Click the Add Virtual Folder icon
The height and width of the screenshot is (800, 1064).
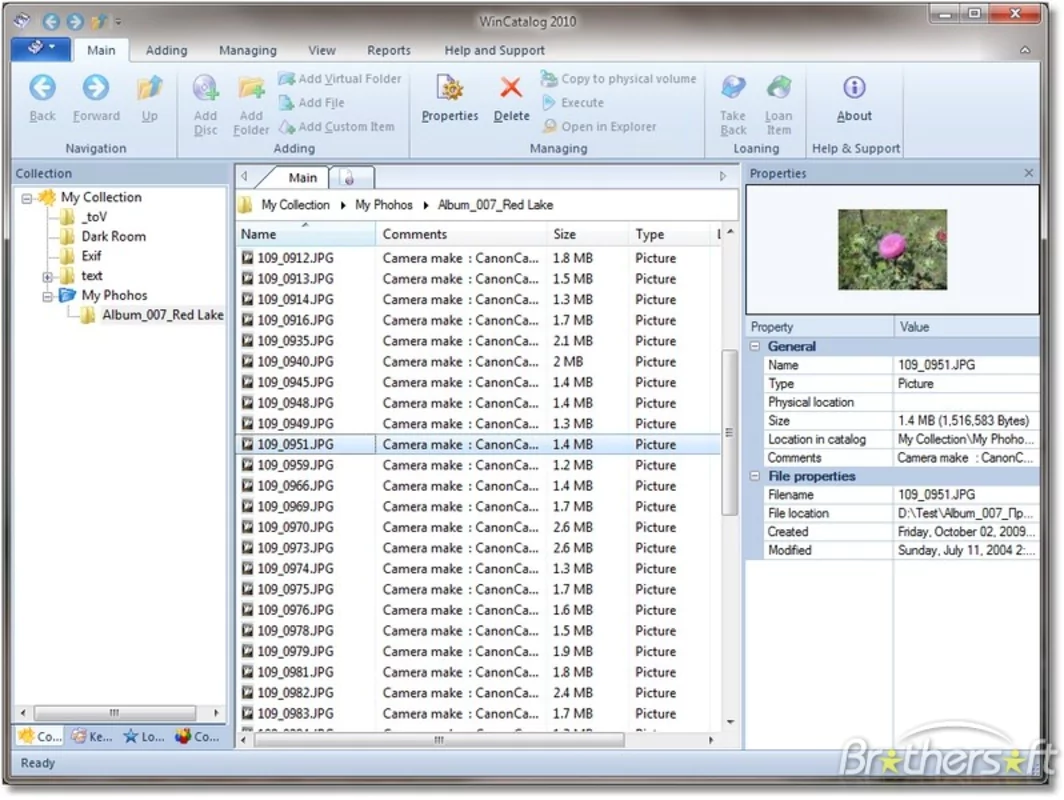288,78
